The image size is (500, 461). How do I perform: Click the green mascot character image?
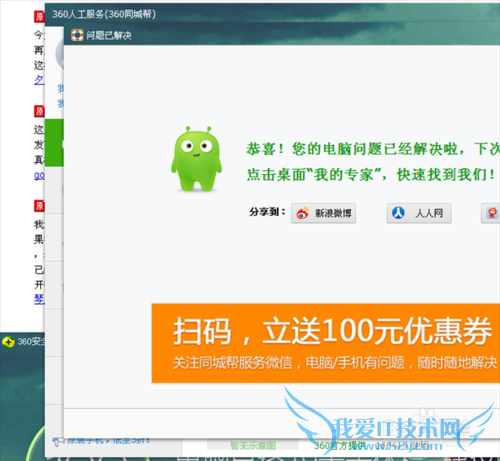(x=196, y=159)
